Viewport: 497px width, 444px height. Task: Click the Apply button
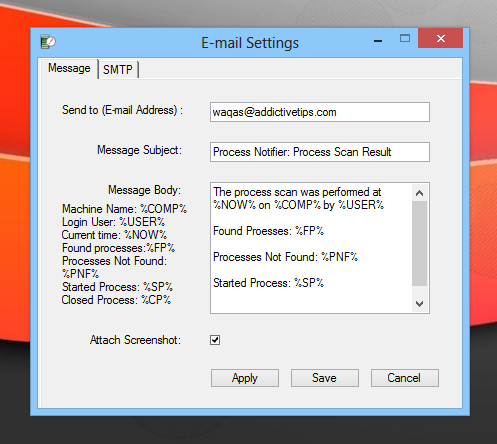tap(245, 378)
